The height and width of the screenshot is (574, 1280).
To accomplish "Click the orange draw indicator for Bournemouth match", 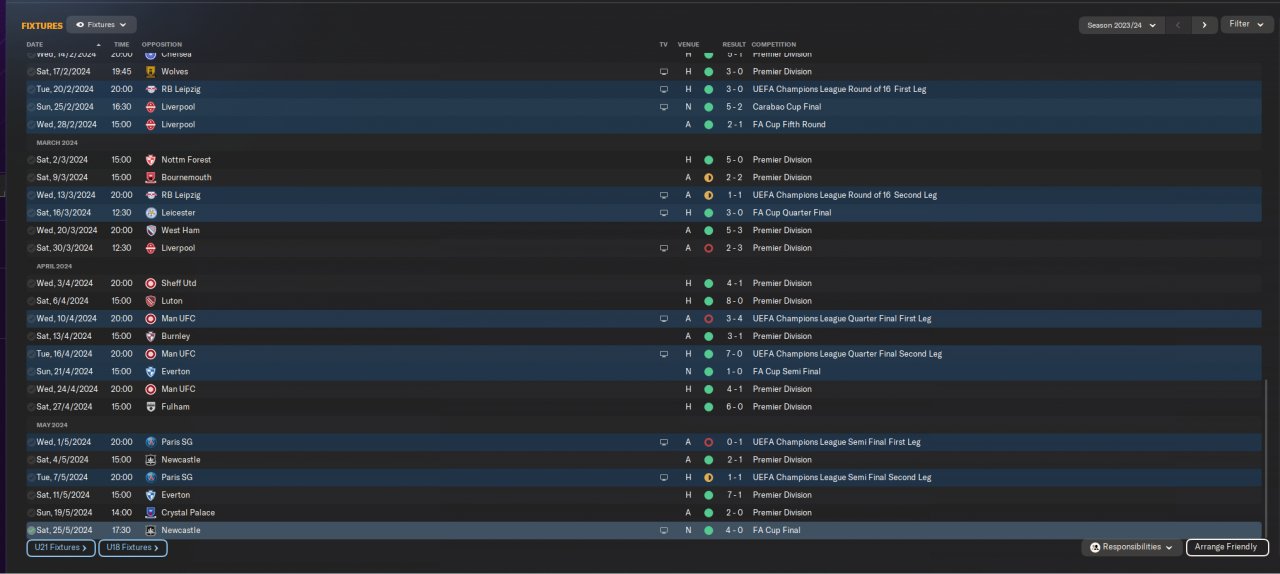I will [708, 178].
